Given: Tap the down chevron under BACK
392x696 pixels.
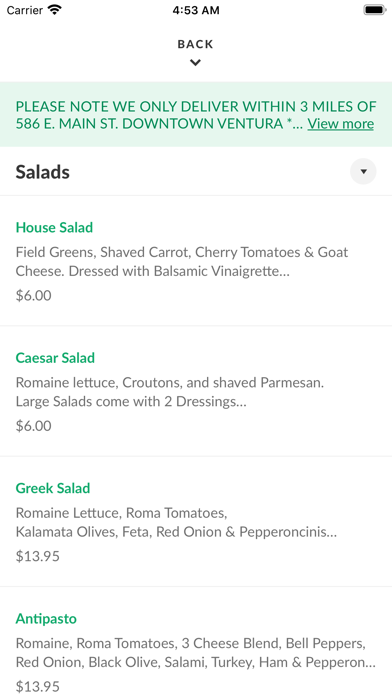Looking at the screenshot, I should 195,63.
